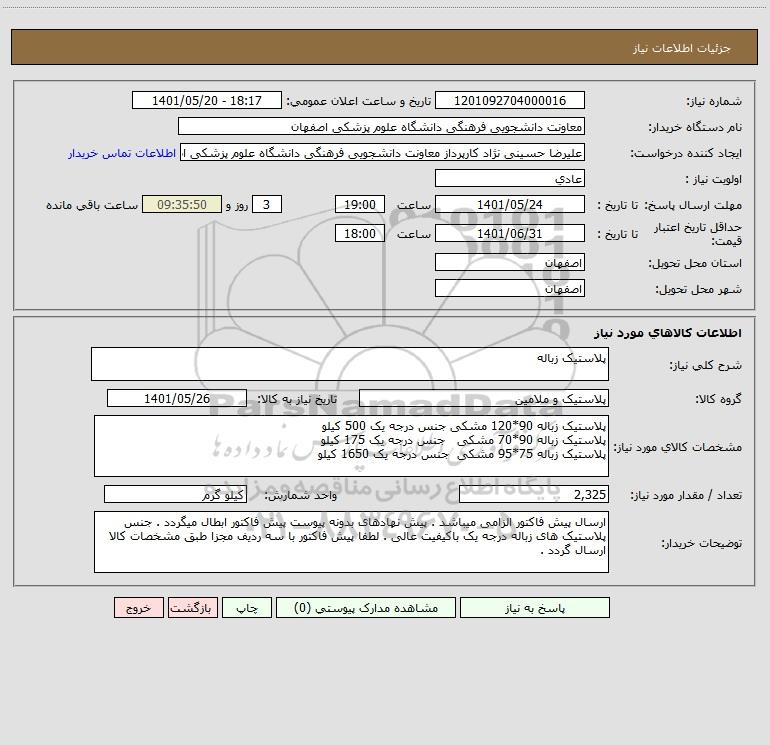The height and width of the screenshot is (745, 770).
Task: Click the چاپ print button
Action: [x=247, y=608]
